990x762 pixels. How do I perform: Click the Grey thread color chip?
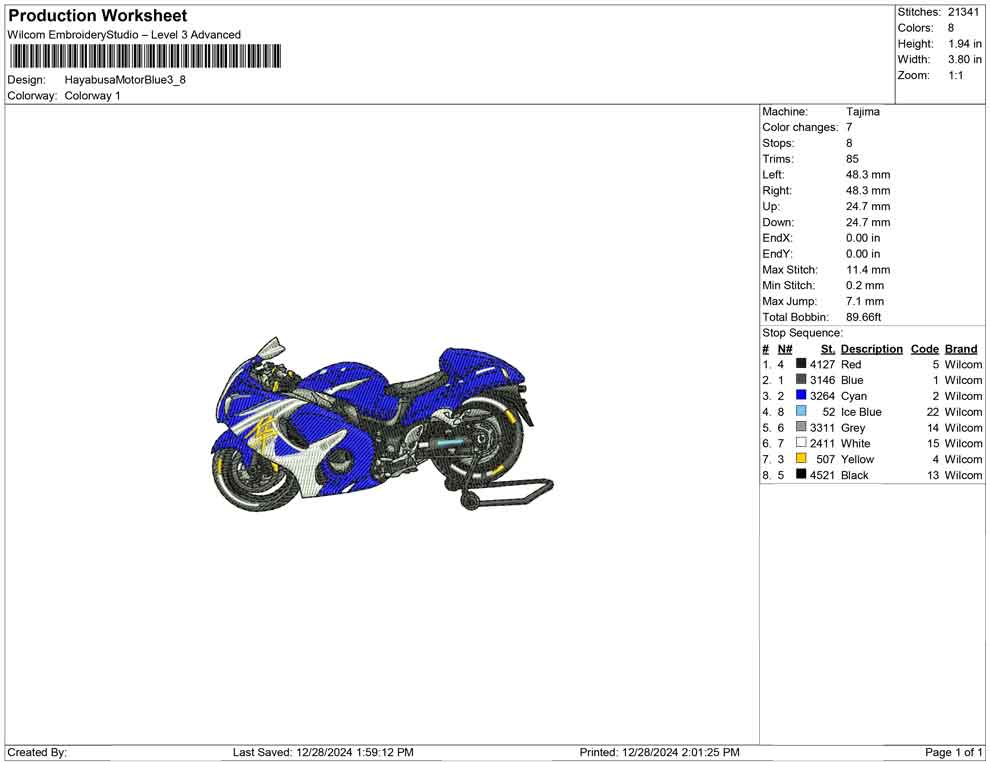[799, 427]
